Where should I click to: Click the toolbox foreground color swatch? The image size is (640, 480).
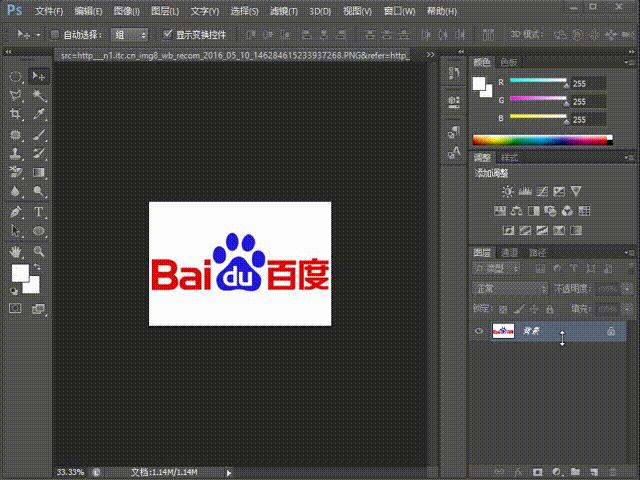coord(20,273)
